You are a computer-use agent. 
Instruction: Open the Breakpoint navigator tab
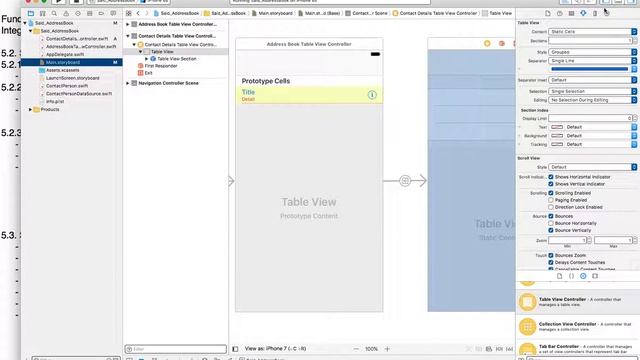coord(101,13)
